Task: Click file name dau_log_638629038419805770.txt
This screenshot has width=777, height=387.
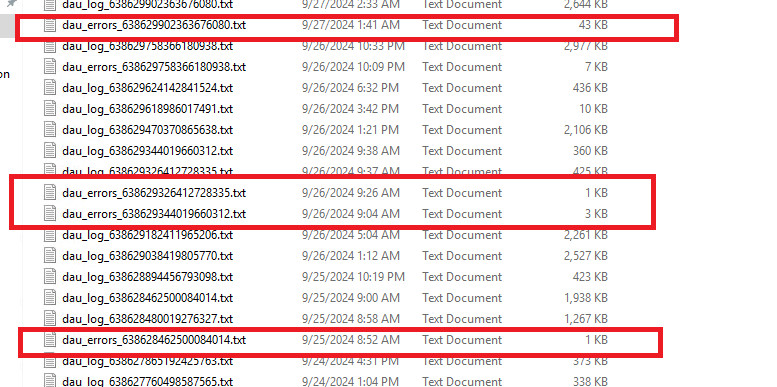Action: 148,256
